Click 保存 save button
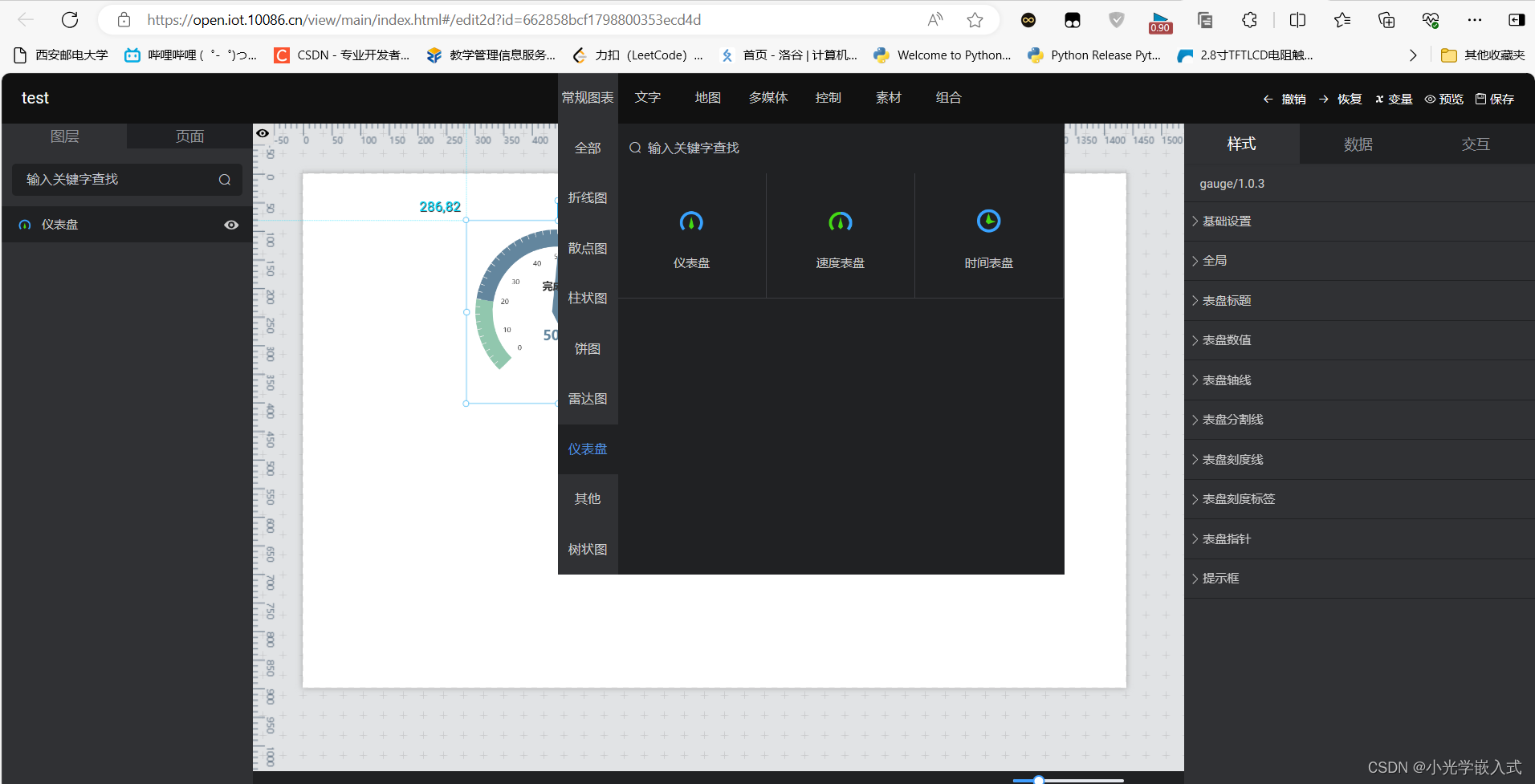 pos(1495,100)
